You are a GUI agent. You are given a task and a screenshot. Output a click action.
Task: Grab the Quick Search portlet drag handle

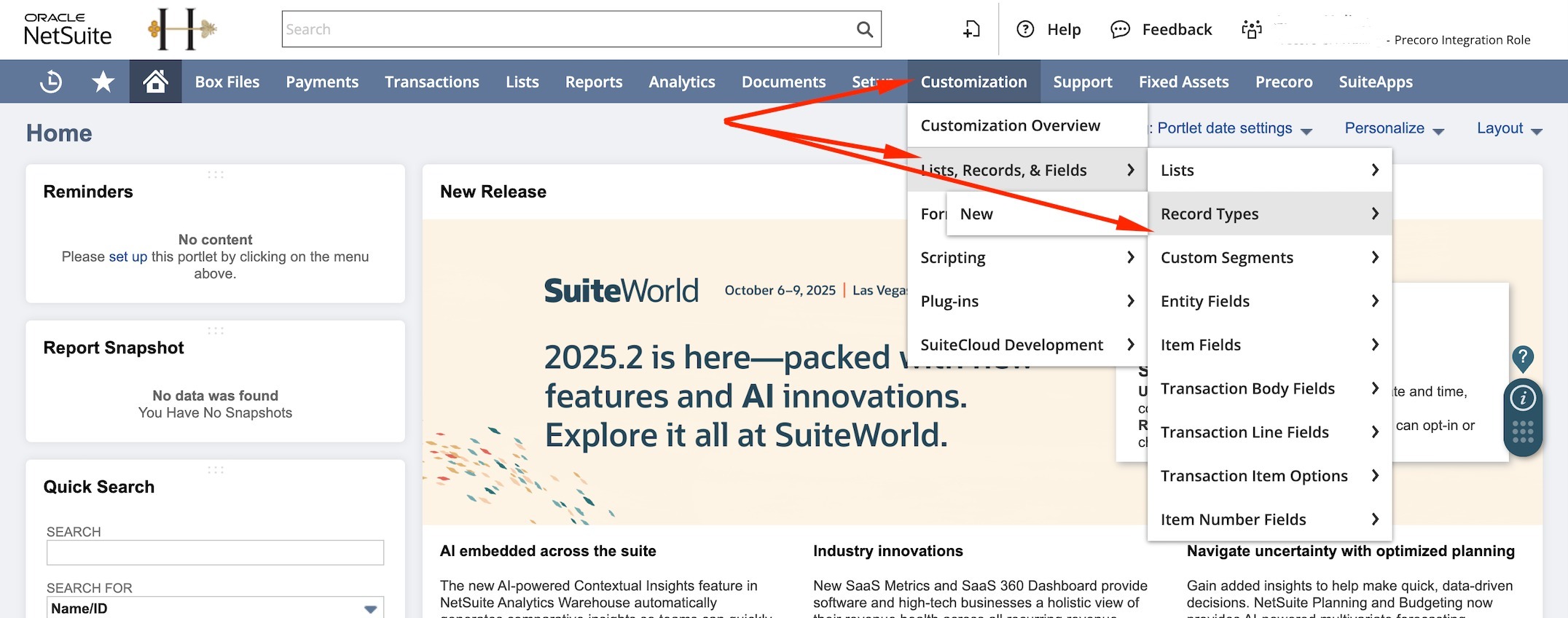pos(216,470)
